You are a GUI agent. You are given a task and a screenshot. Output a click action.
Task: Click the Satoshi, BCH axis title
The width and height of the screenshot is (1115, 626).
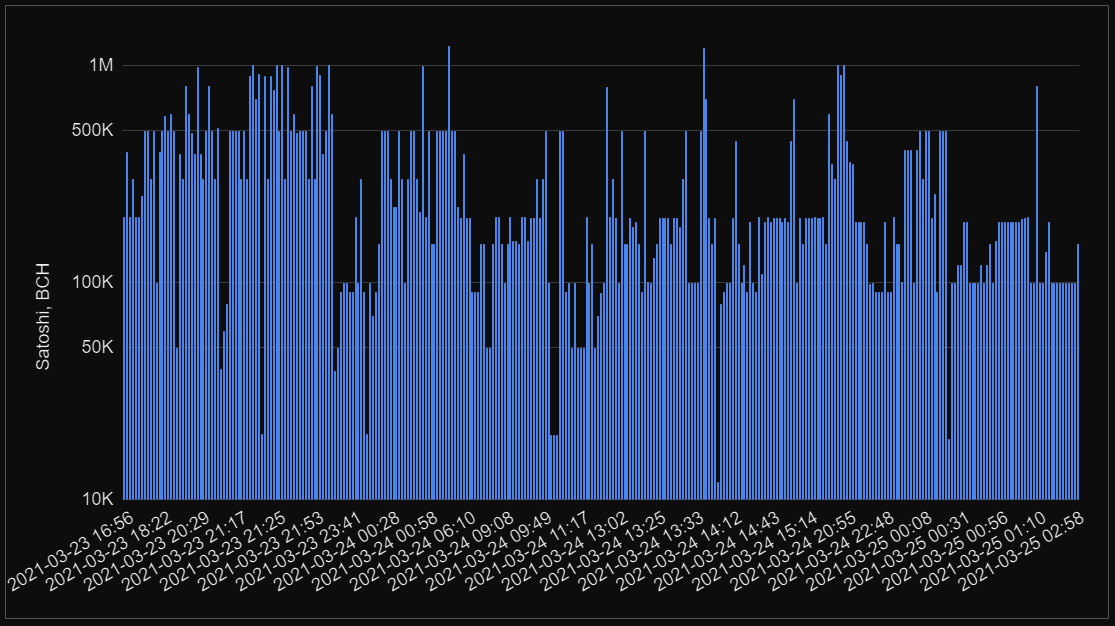(x=43, y=316)
